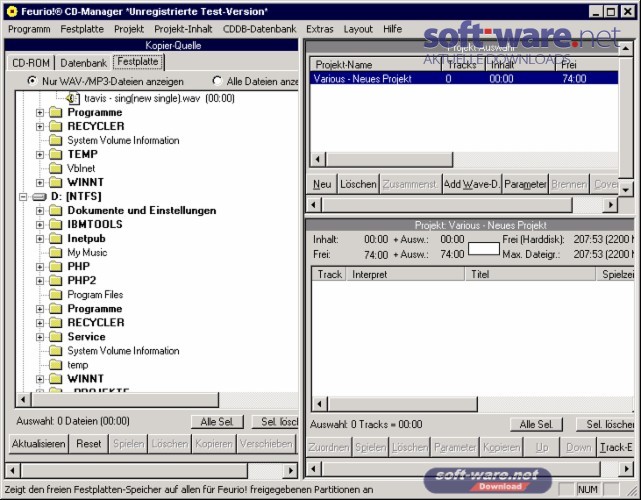
Task: Select the Festplatte tab
Action: pyautogui.click(x=138, y=62)
